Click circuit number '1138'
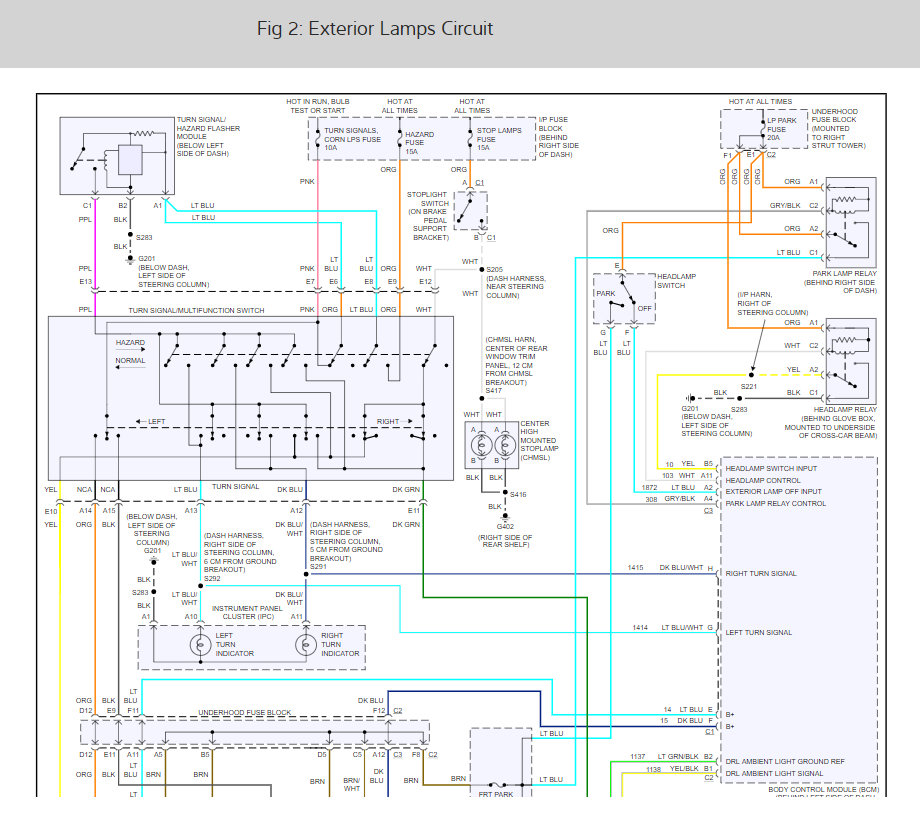Screen dimensions: 920x829 tap(654, 769)
